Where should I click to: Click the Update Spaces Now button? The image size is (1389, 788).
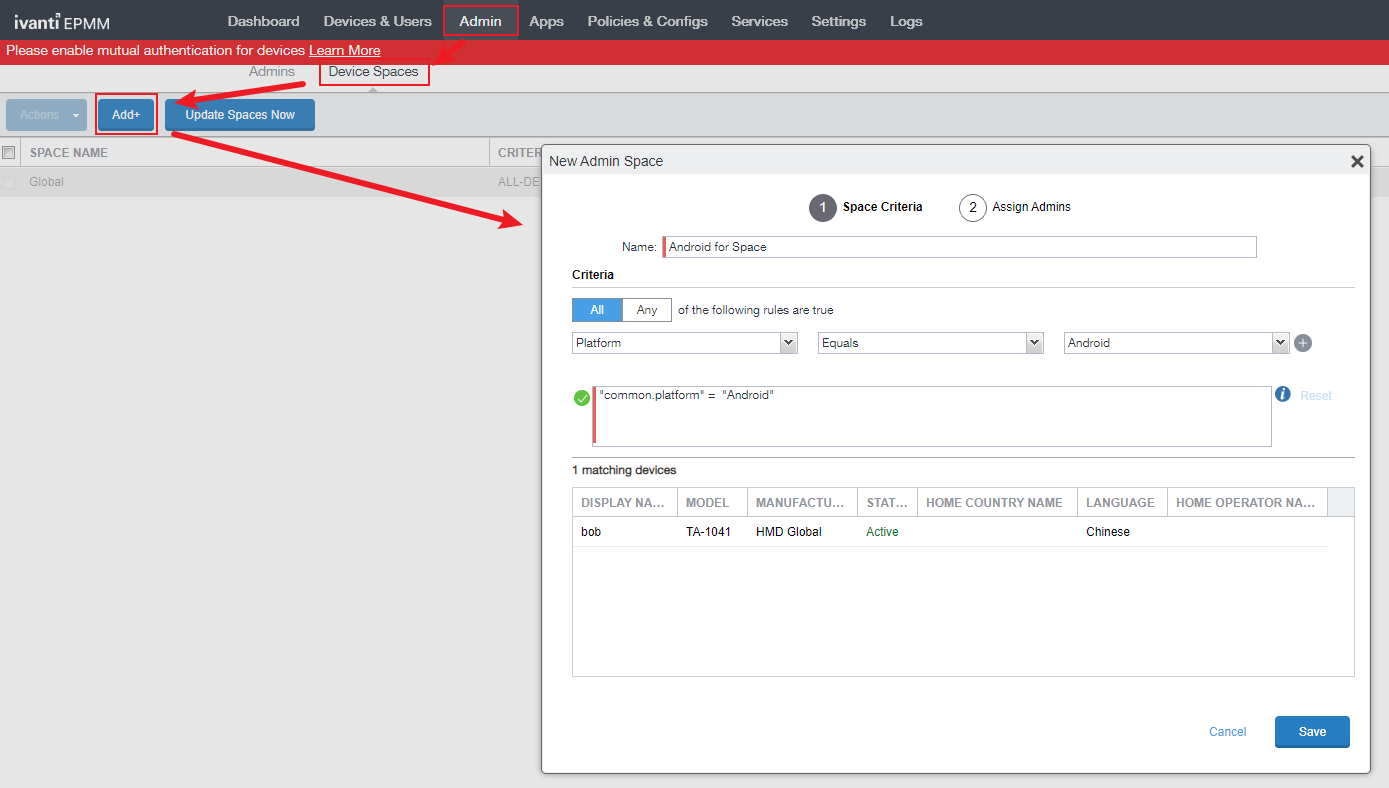click(x=240, y=115)
